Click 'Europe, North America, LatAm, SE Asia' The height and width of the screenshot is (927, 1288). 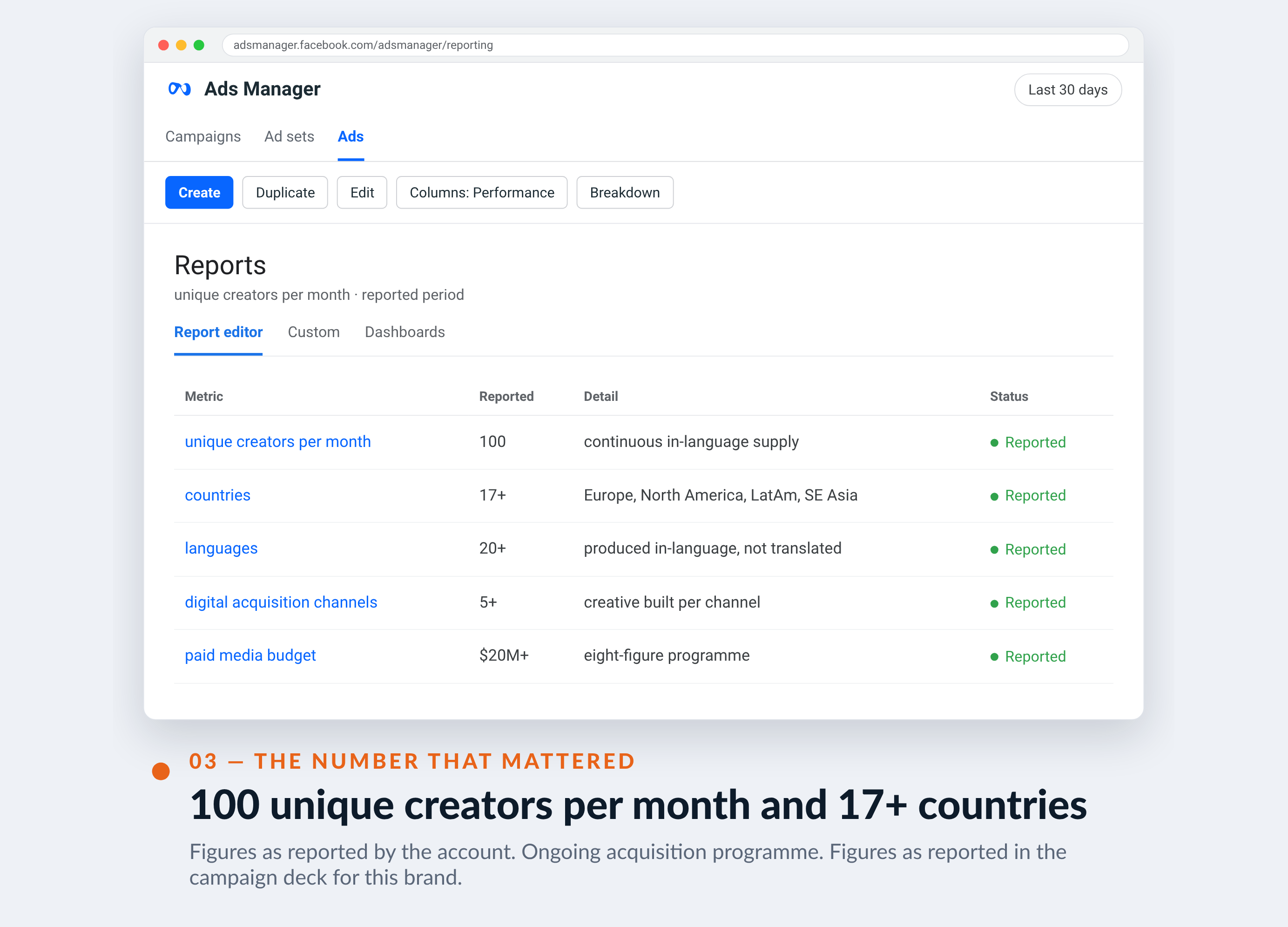click(720, 495)
